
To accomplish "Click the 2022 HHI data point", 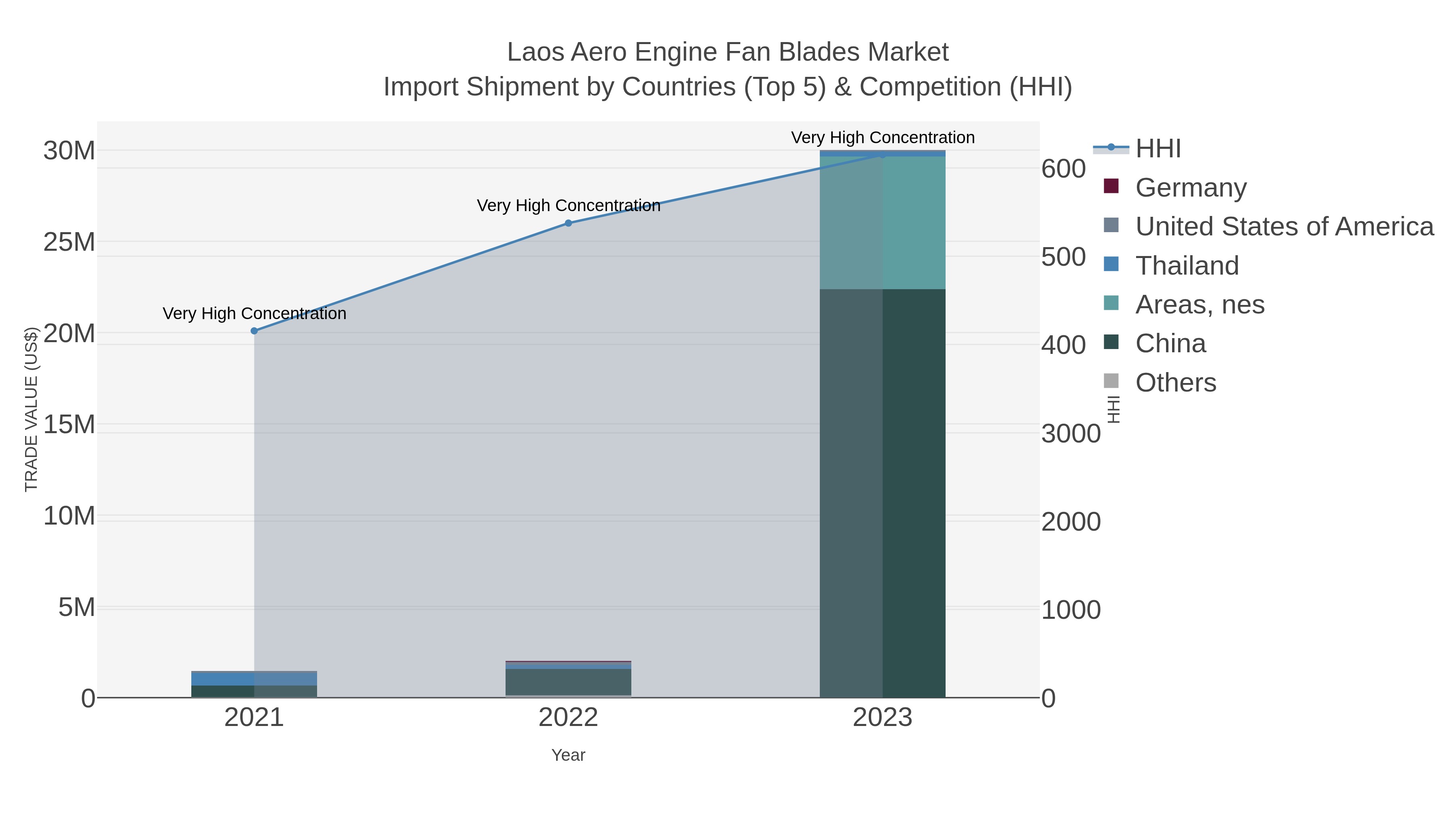I will 569,223.
